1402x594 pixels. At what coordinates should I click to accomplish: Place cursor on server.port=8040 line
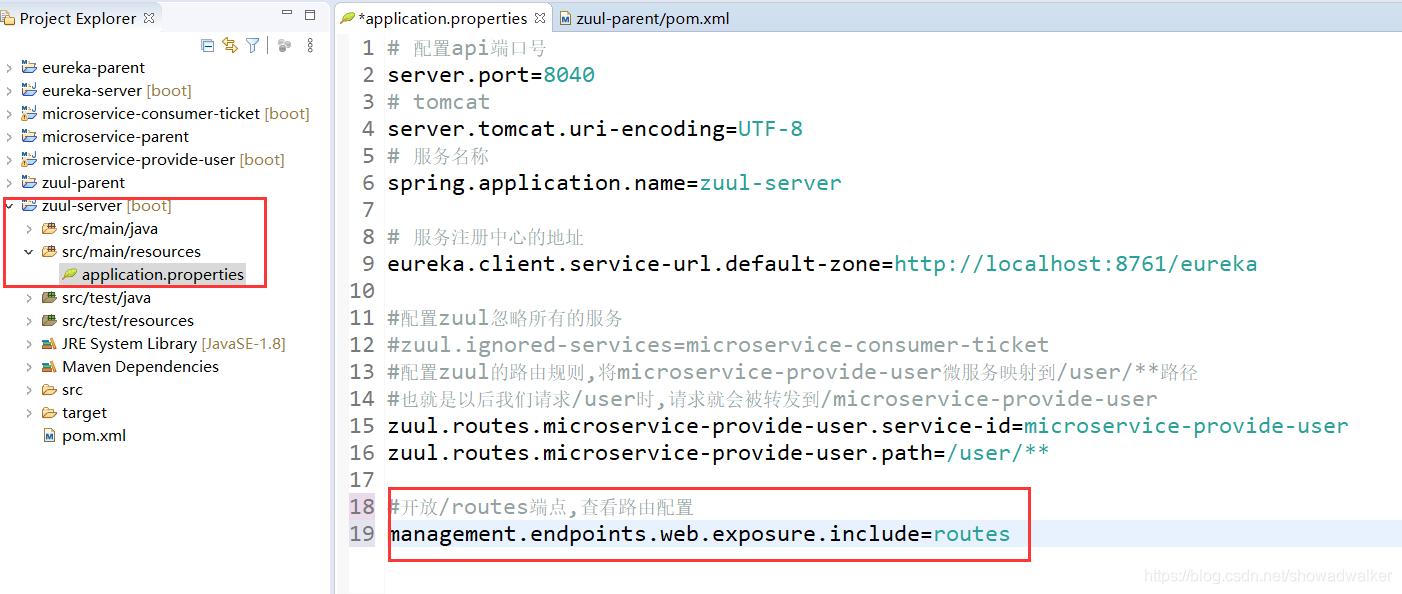point(491,75)
